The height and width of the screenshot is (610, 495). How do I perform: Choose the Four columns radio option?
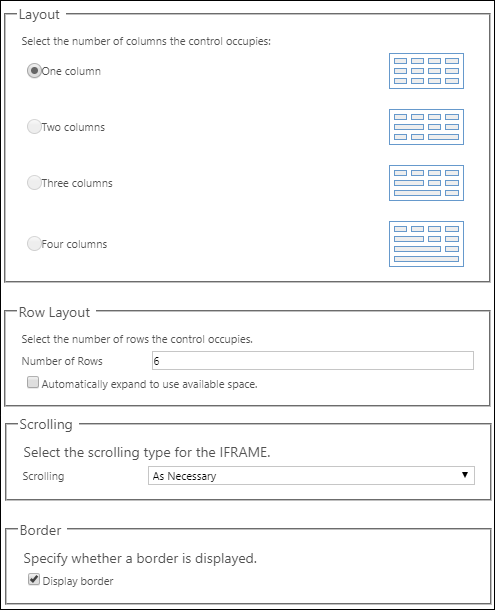tap(34, 244)
